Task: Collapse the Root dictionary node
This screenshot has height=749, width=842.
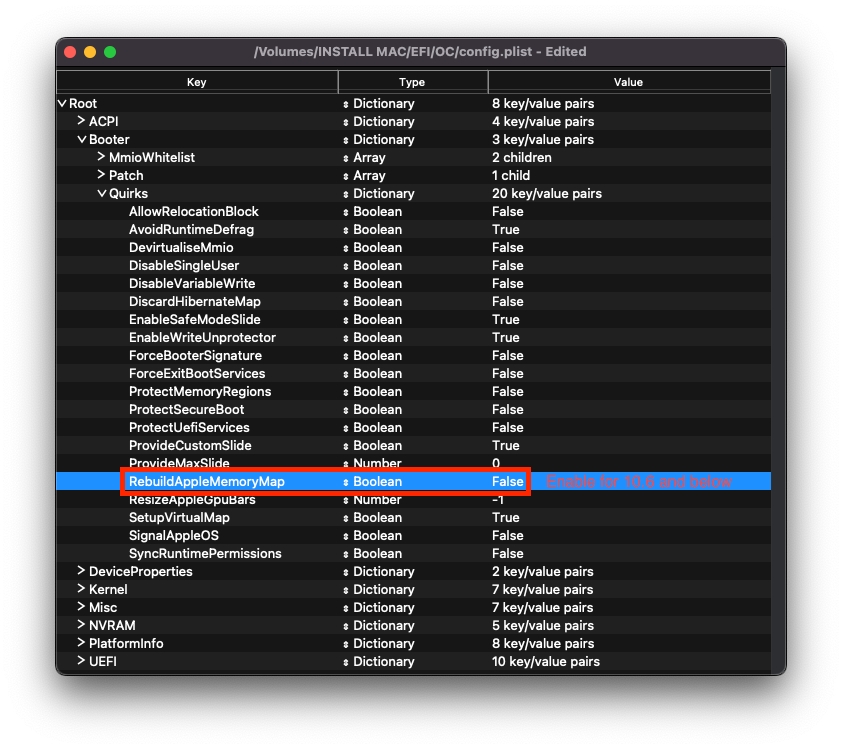Action: click(x=62, y=104)
